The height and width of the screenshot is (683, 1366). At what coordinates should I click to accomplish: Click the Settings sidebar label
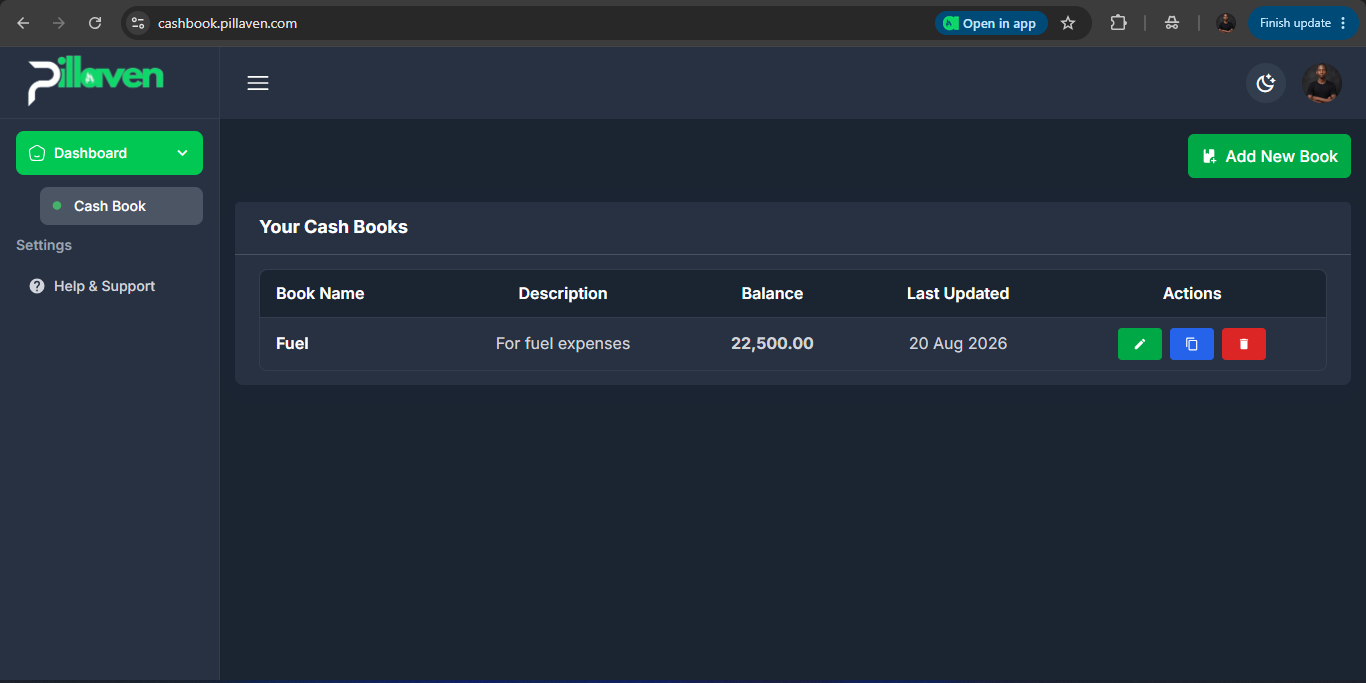point(44,245)
